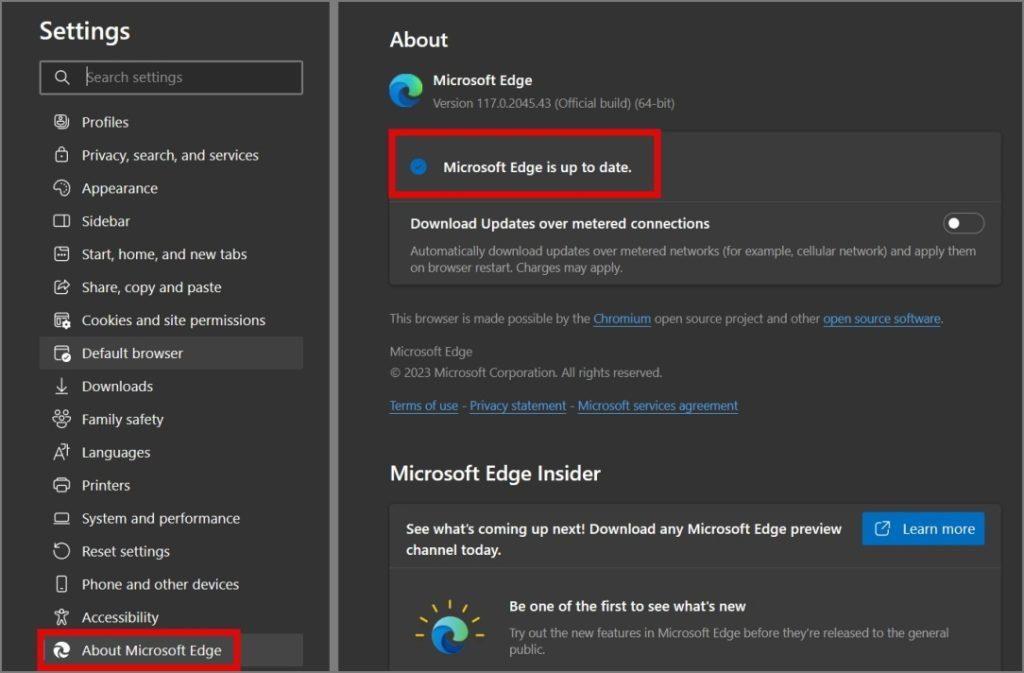Select Printers settings
Screen dimensions: 1024x673
(x=171, y=485)
